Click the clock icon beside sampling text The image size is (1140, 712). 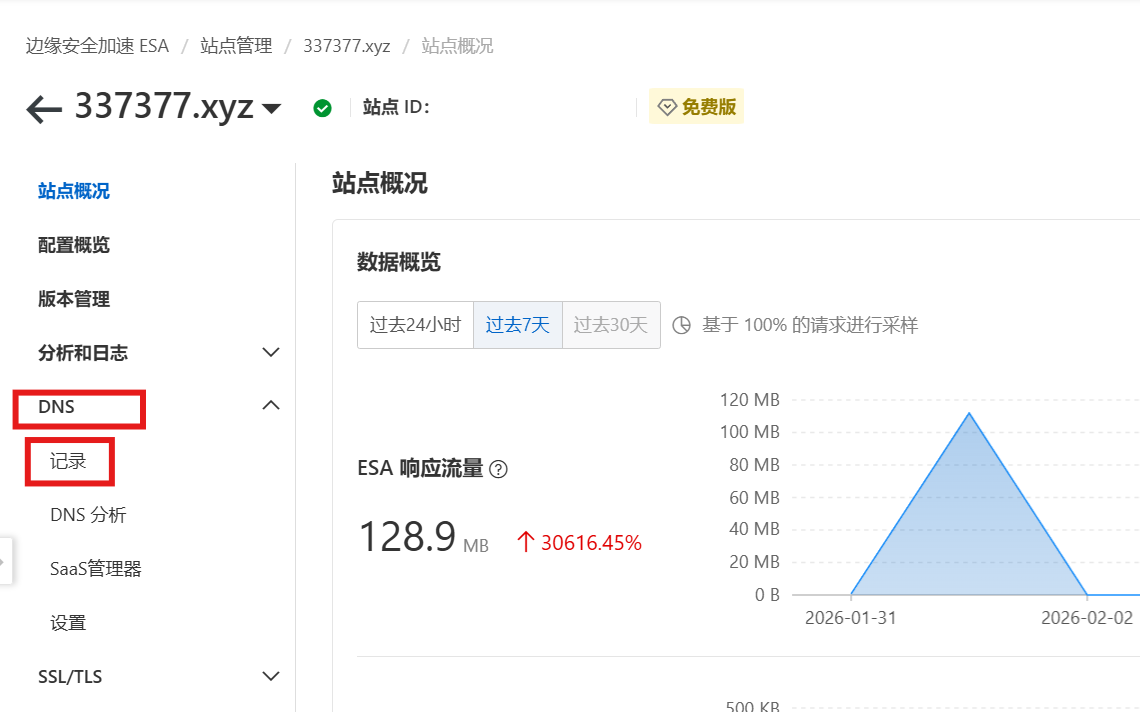tap(682, 325)
